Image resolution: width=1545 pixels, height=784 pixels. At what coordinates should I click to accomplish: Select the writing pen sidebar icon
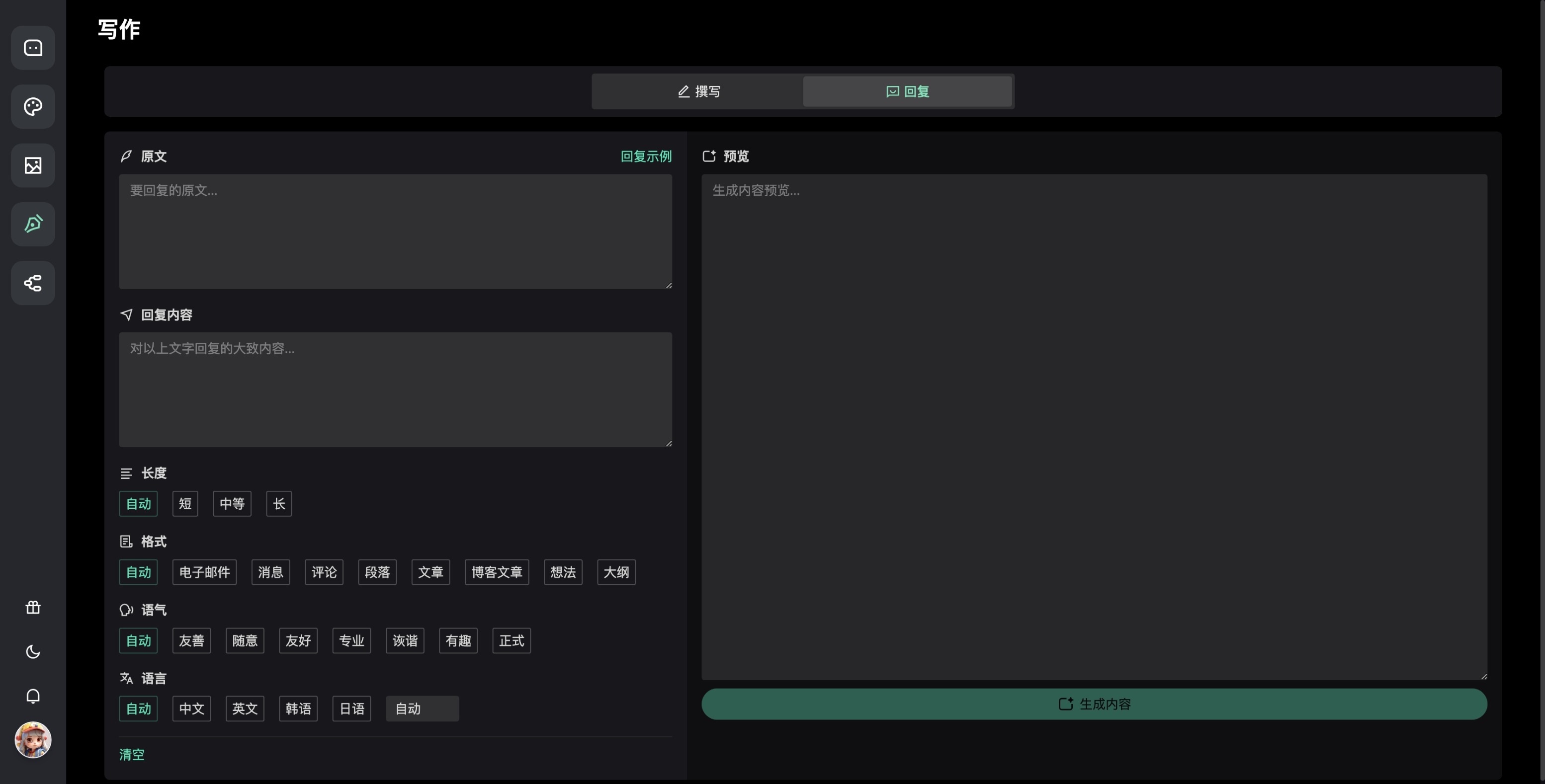[x=33, y=224]
